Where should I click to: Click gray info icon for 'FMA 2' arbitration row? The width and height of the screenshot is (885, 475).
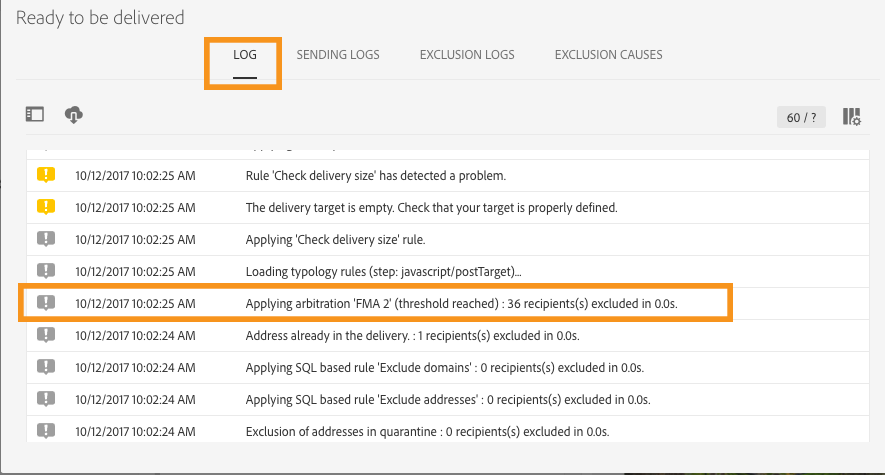click(x=46, y=303)
